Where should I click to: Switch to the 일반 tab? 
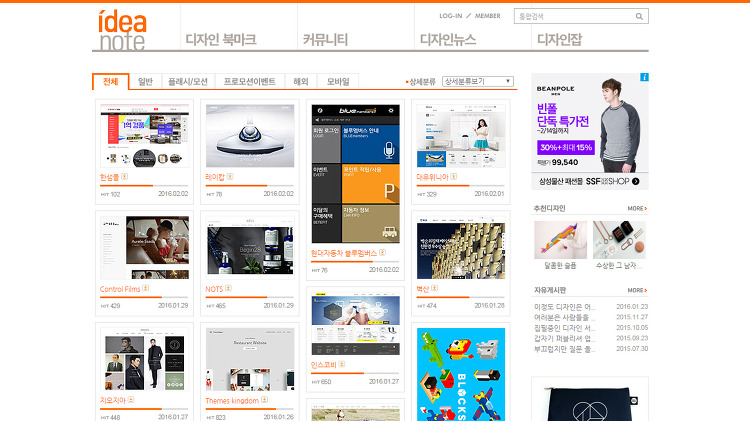145,81
